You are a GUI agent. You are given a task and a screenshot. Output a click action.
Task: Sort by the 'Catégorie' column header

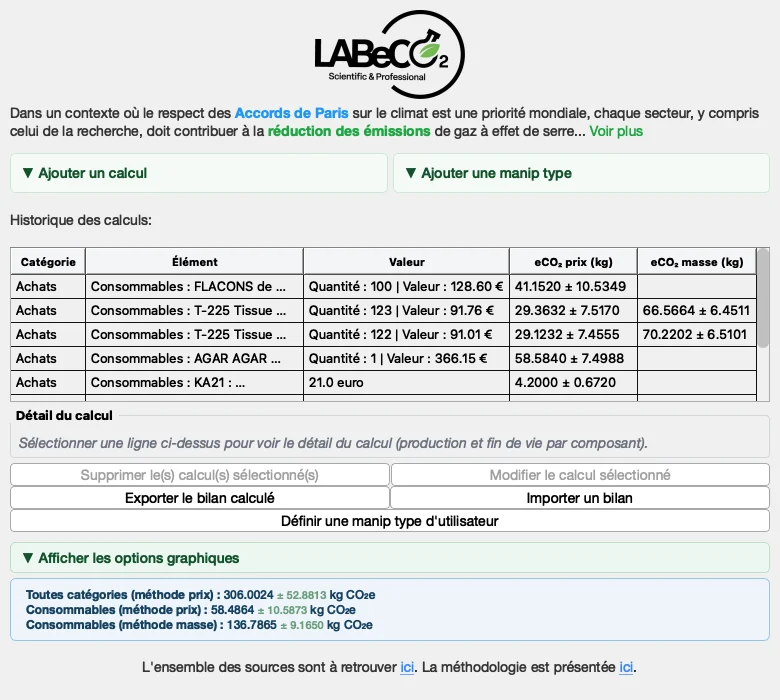point(48,262)
